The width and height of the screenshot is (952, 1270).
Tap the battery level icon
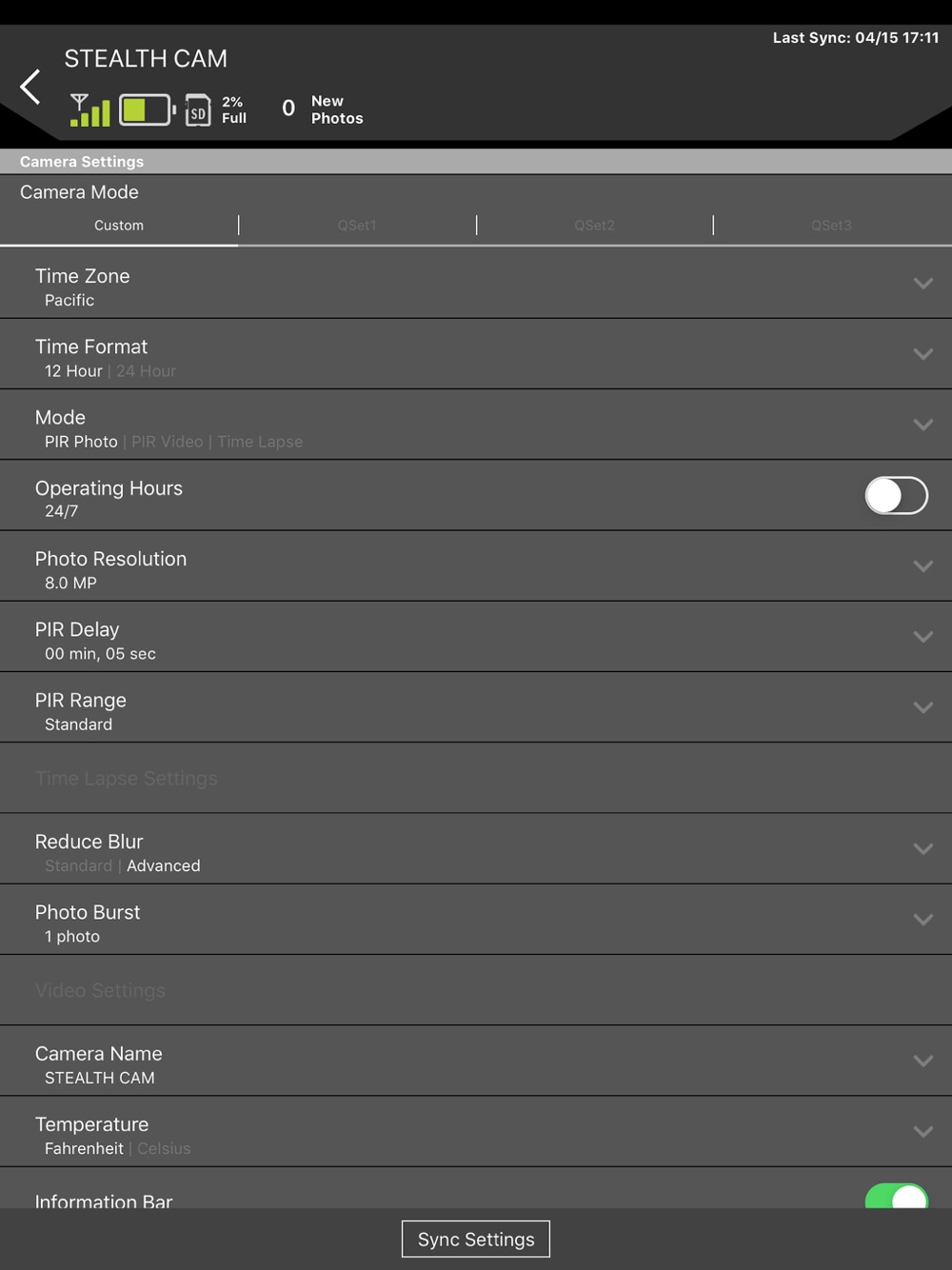tap(148, 109)
